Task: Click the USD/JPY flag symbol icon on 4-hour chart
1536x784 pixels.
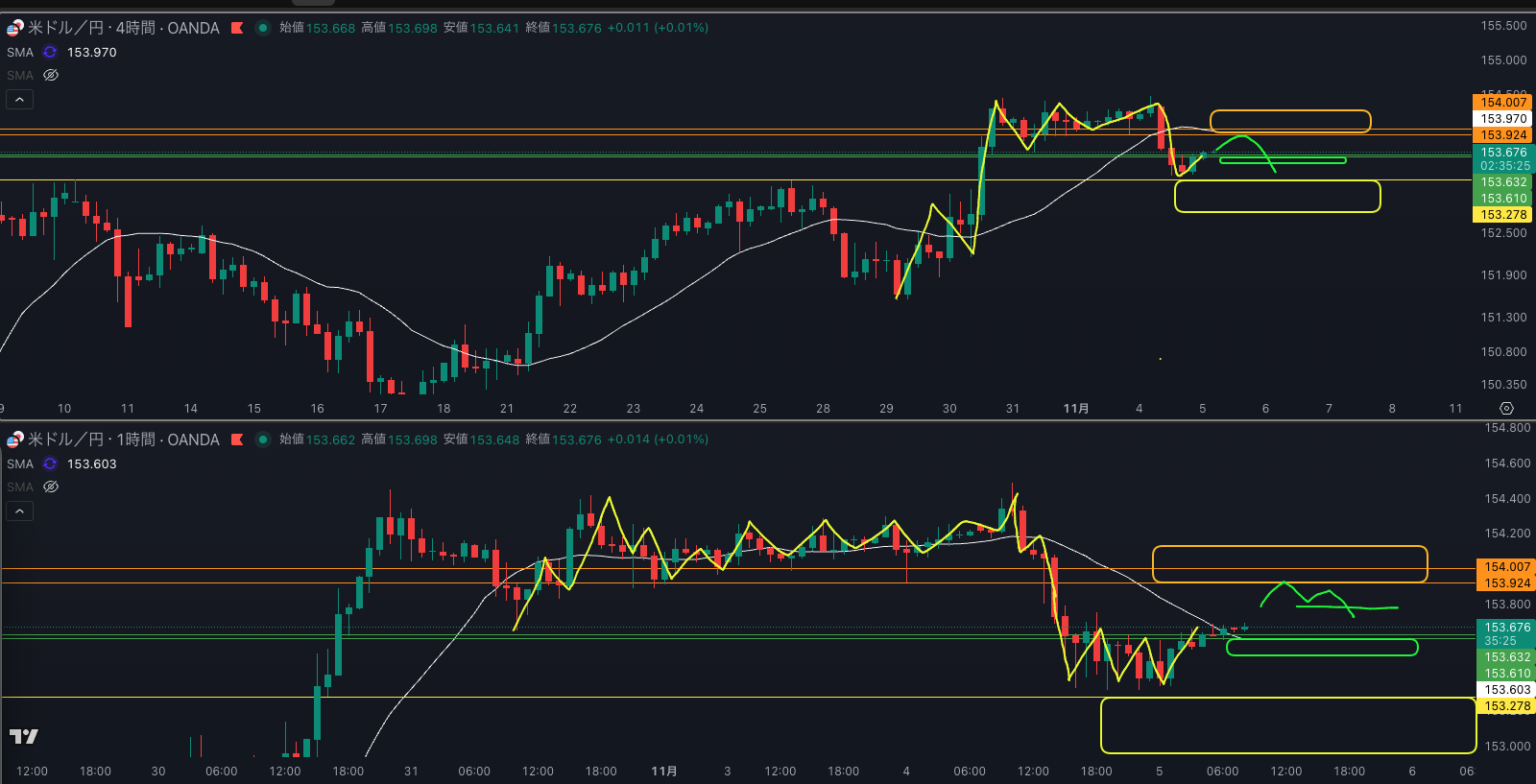Action: point(14,28)
